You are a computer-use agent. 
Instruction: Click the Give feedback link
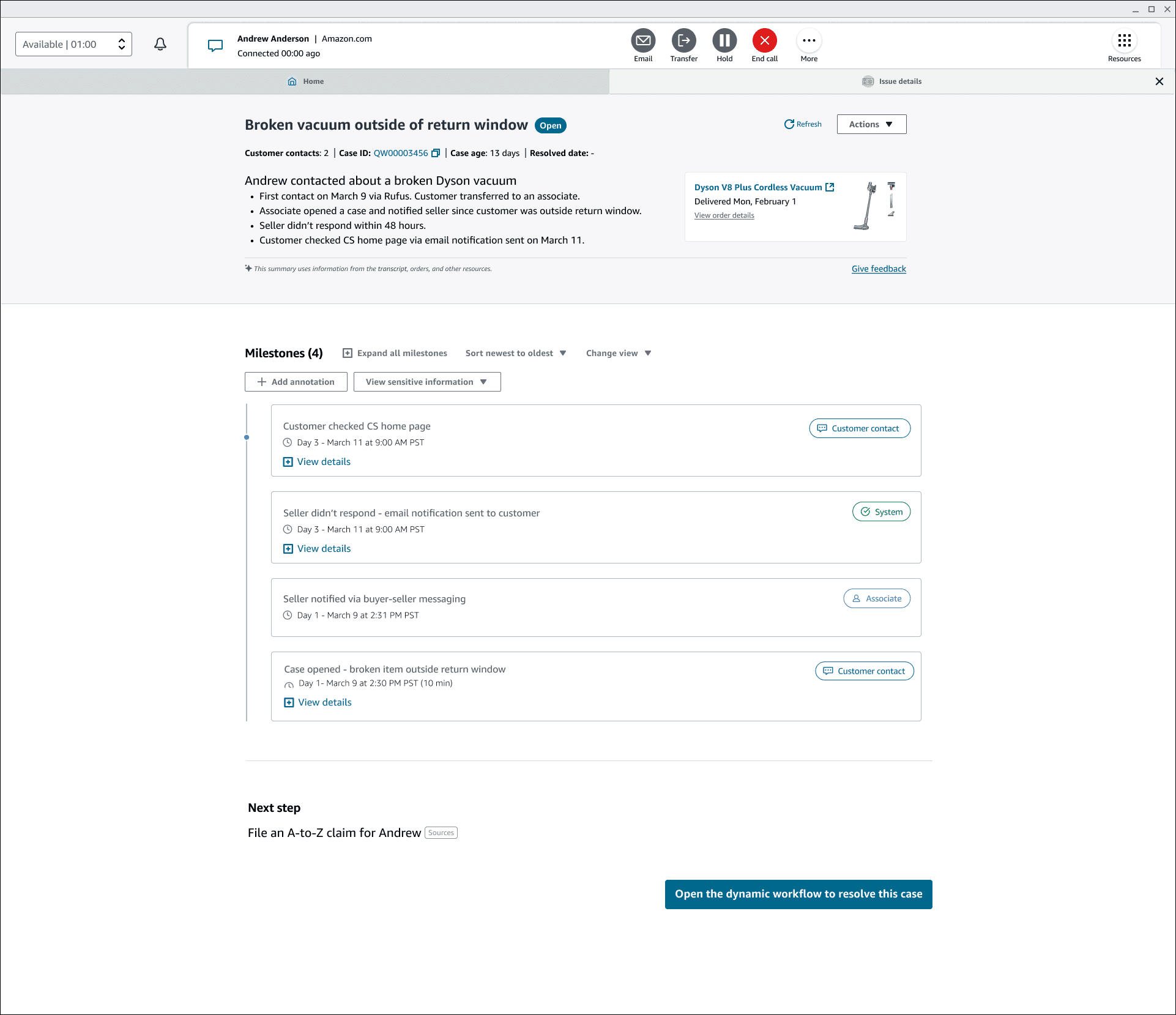(x=879, y=269)
